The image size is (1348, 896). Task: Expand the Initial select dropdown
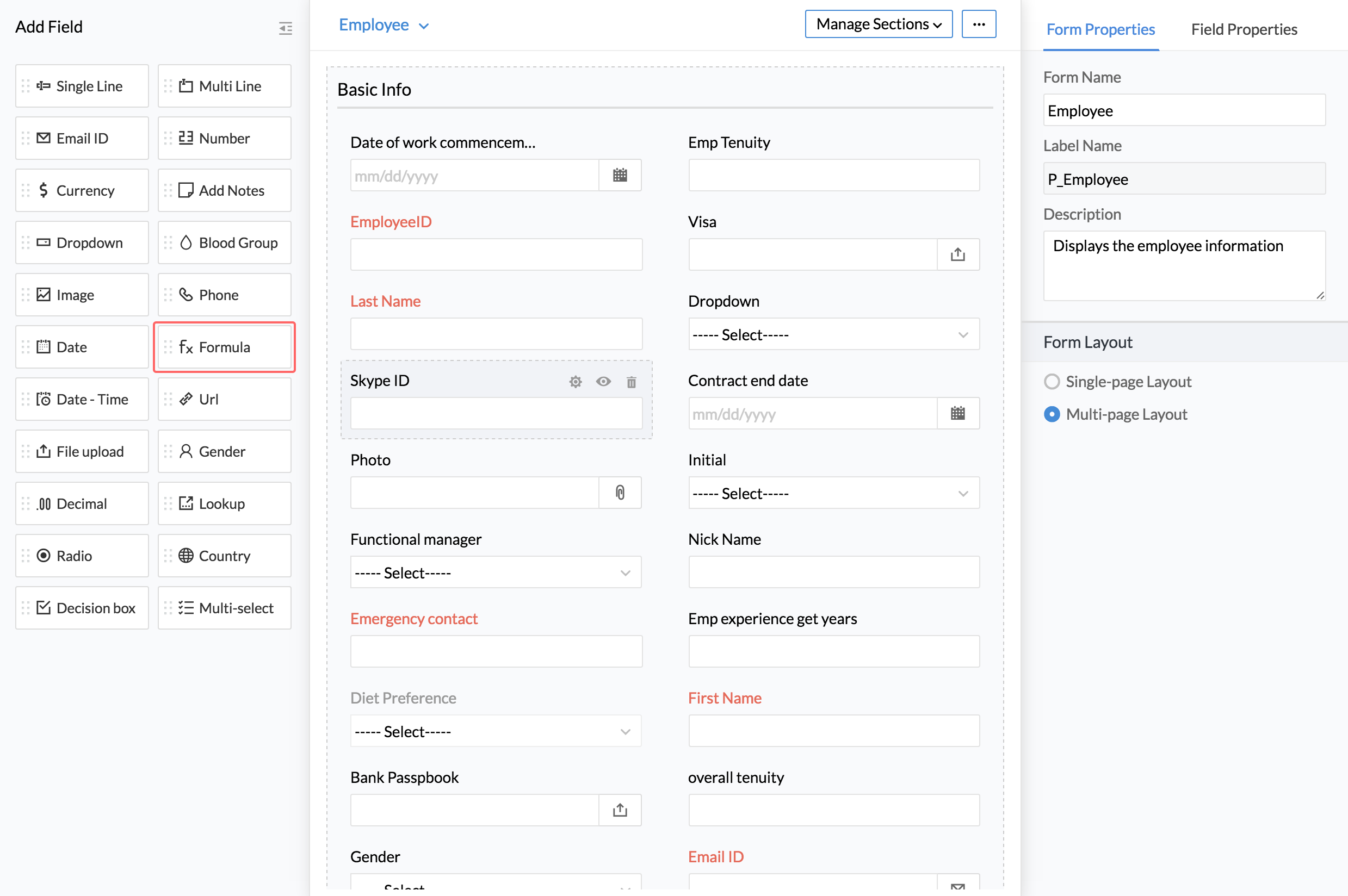pos(833,493)
